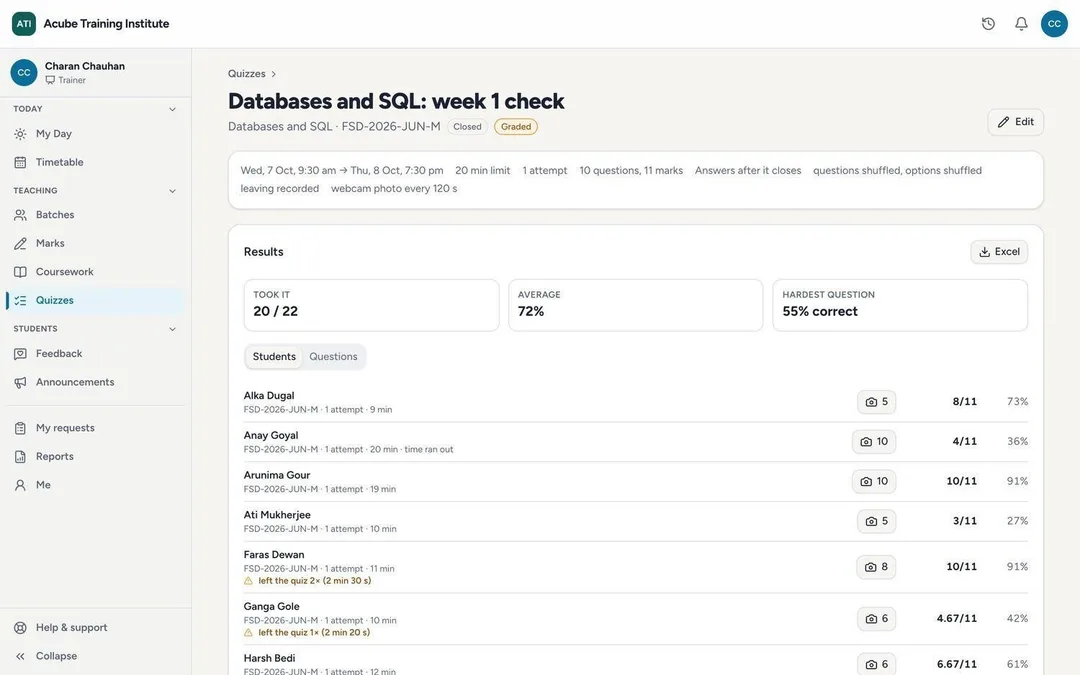
Task: Click the Charan Chauhan profile card
Action: (95, 72)
